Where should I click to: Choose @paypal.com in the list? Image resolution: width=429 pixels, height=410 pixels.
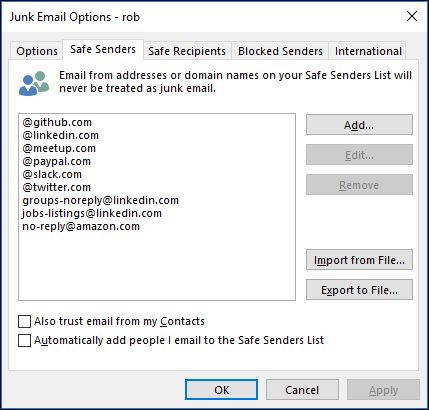tap(56, 161)
